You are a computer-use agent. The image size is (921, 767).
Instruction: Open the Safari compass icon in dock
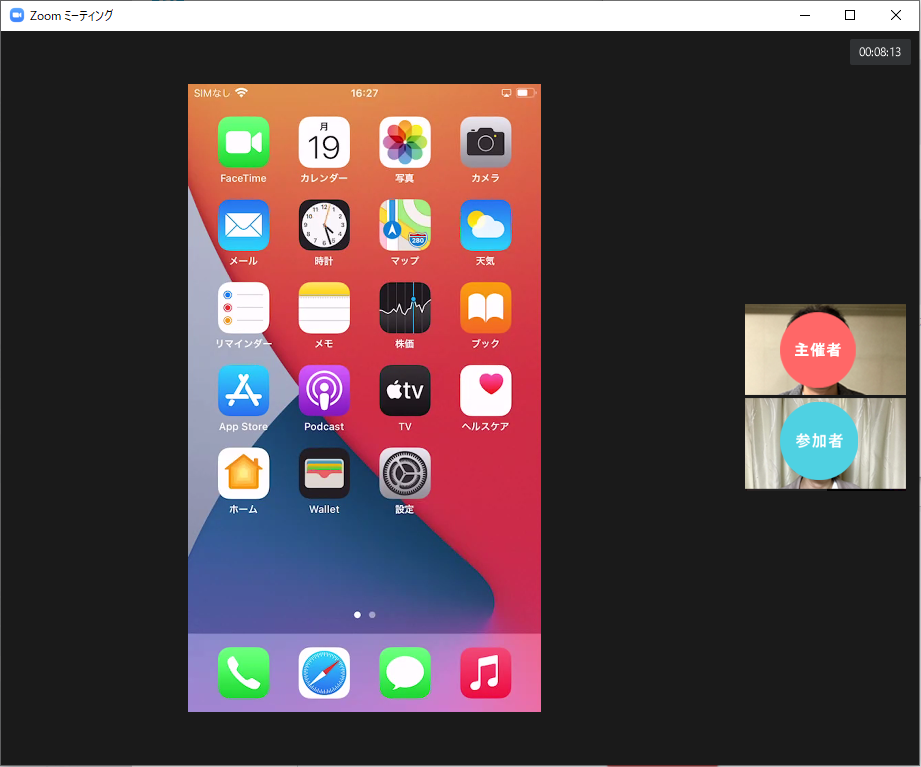coord(324,673)
